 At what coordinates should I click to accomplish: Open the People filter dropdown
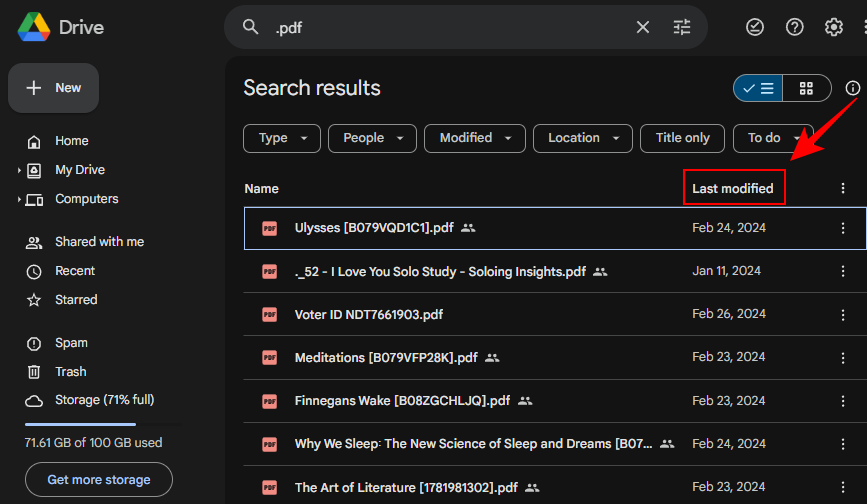pos(372,138)
